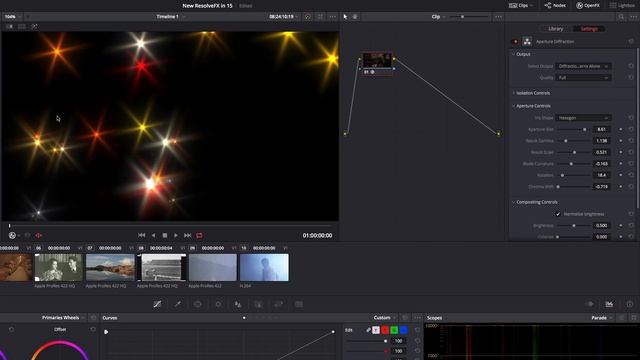Reset Aperture Diffraction effect settings
640x360 pixels.
coord(631,42)
